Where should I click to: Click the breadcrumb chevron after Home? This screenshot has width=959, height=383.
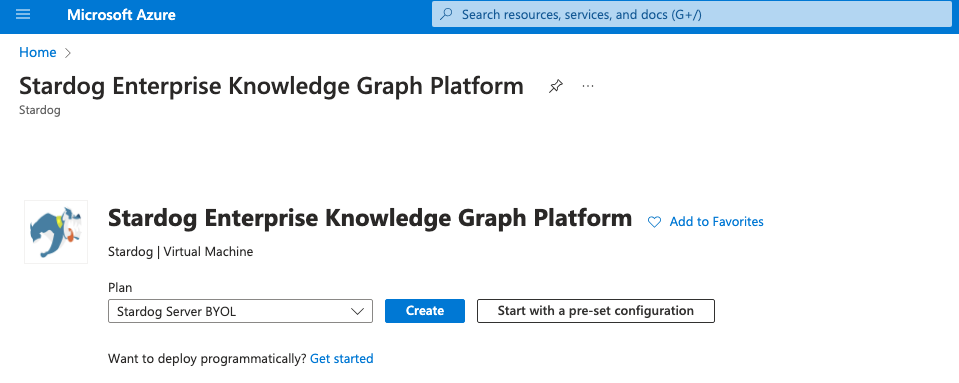point(68,53)
